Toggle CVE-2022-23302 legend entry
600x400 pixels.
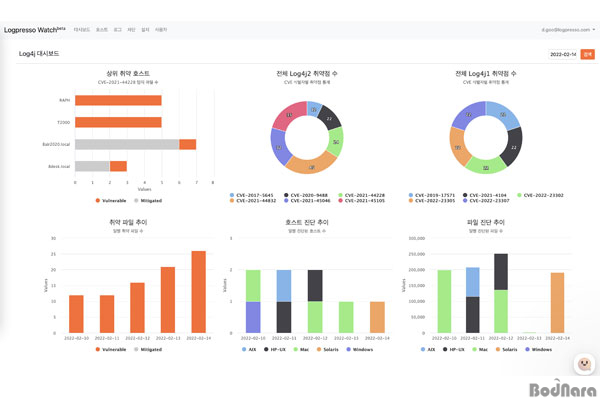pos(540,195)
